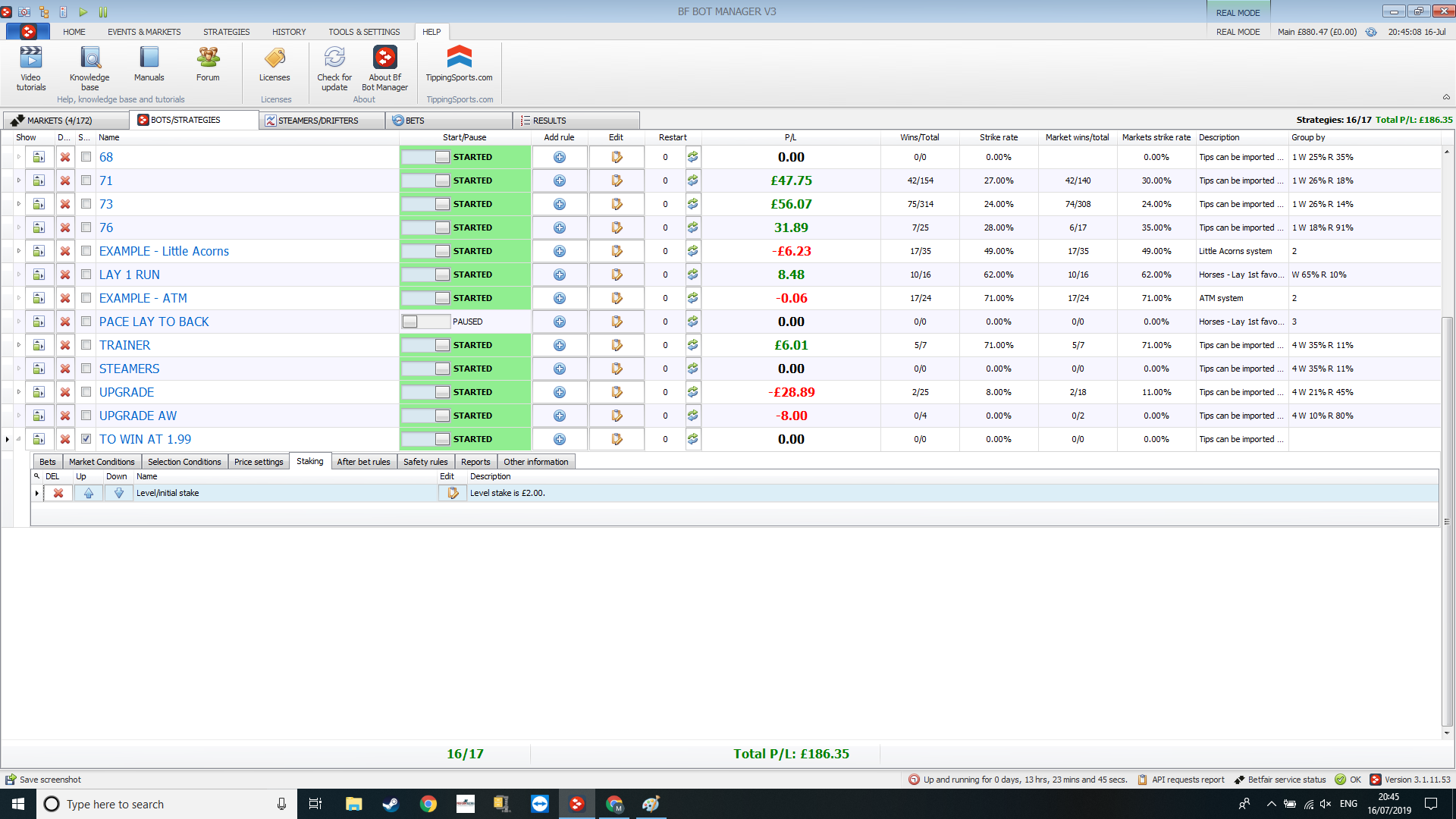Tick the UPGRADE AW checkbox

(x=86, y=416)
